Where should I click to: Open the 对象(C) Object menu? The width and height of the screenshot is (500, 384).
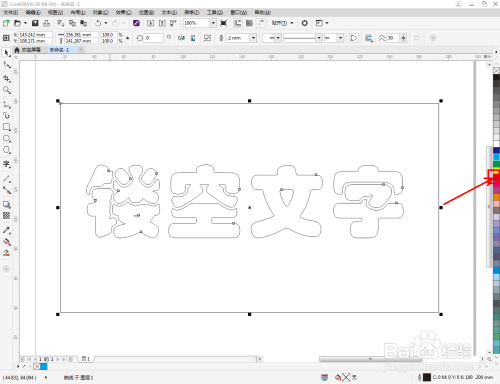(100, 12)
